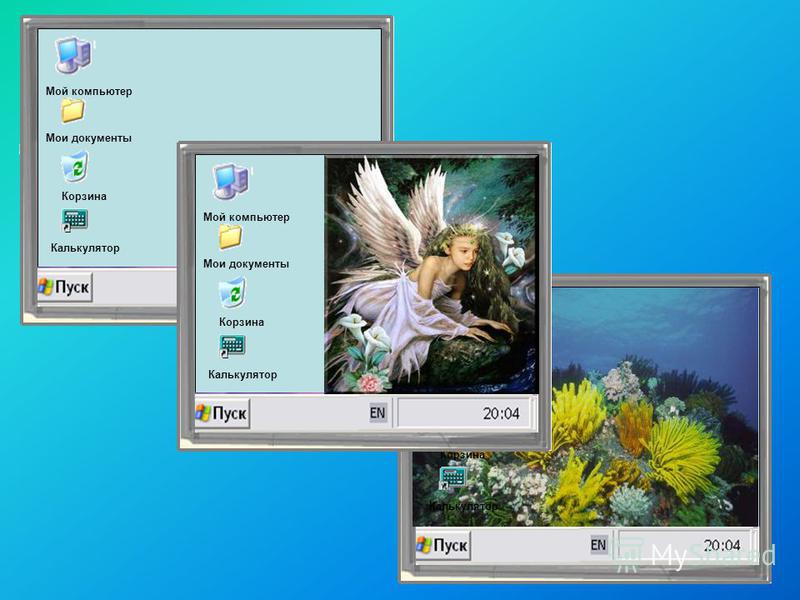Open the Мои документы folder icon on the fairy desktop
The height and width of the screenshot is (600, 800).
230,237
